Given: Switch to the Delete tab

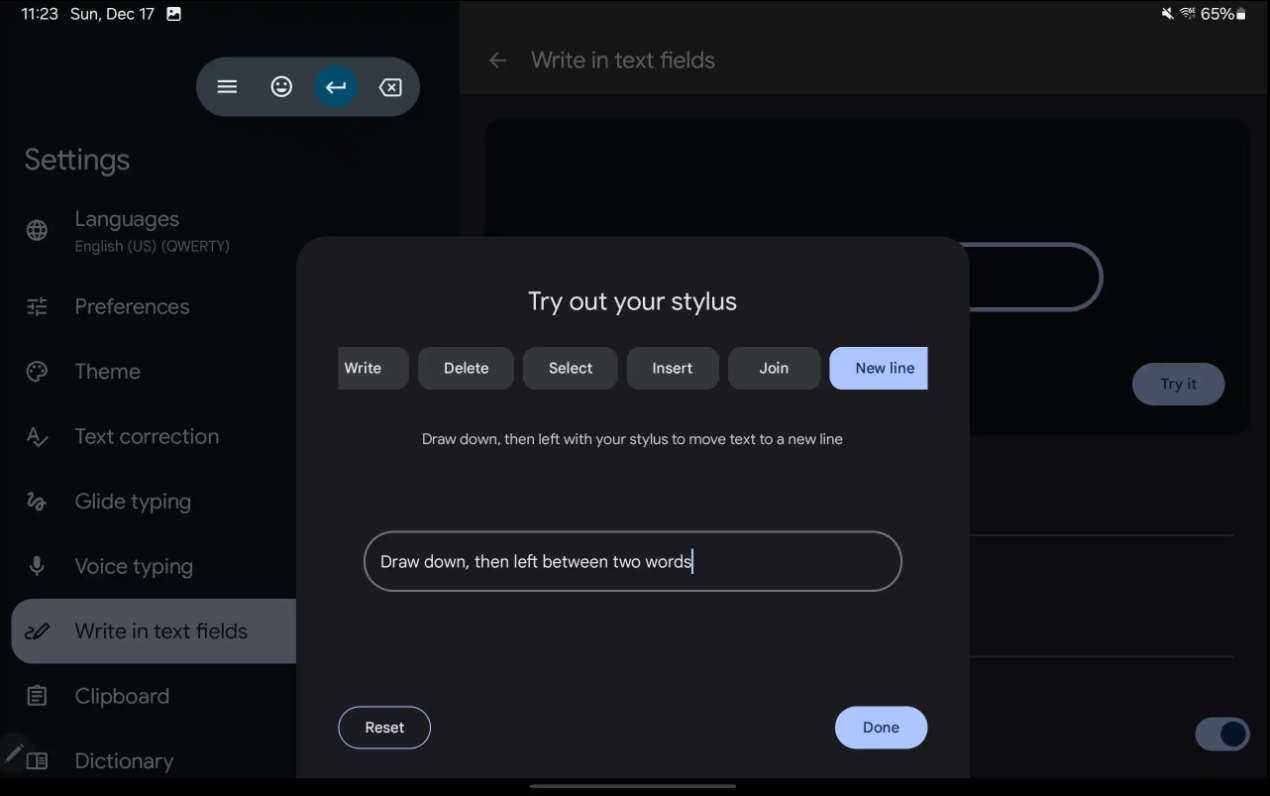Looking at the screenshot, I should (x=466, y=368).
